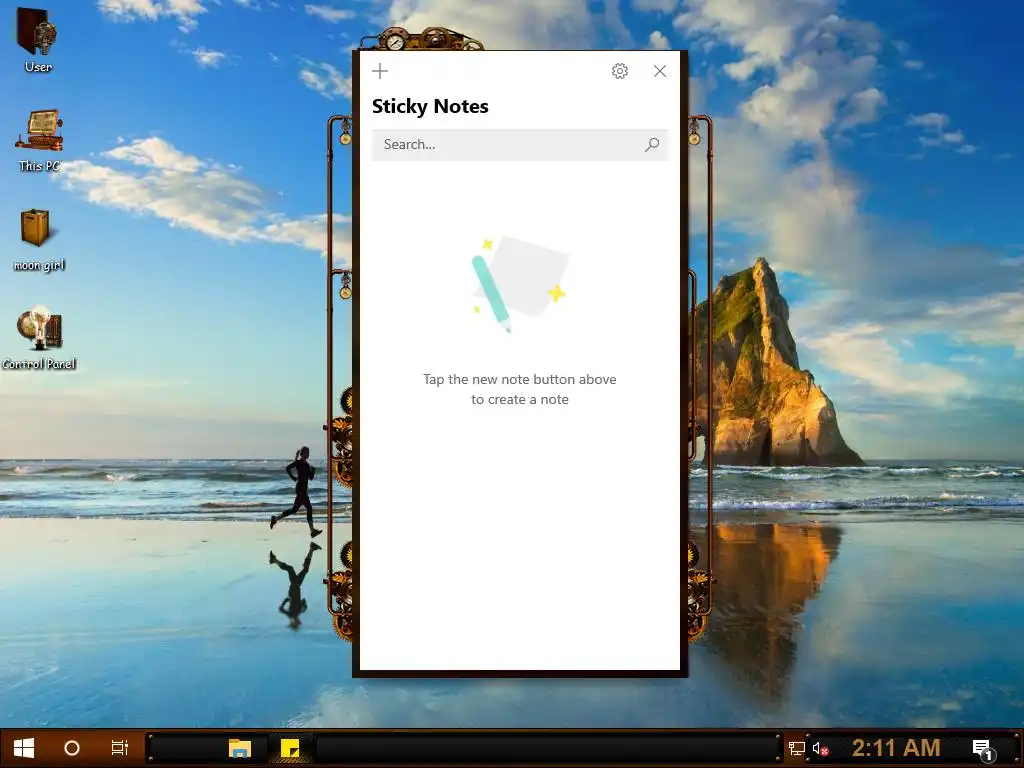Viewport: 1024px width, 768px height.
Task: Click the muted volume tray icon
Action: (820, 748)
